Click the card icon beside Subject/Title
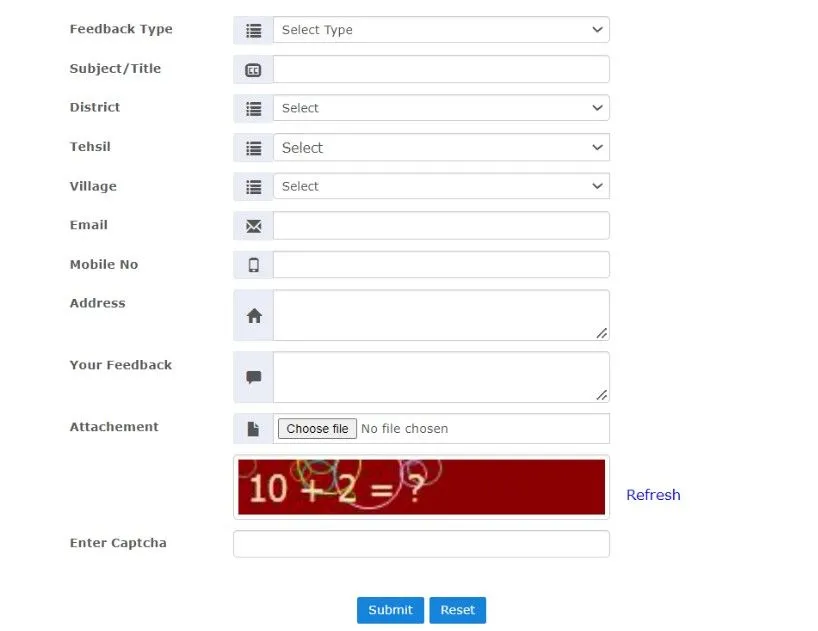Image resolution: width=818 pixels, height=631 pixels. (x=253, y=69)
